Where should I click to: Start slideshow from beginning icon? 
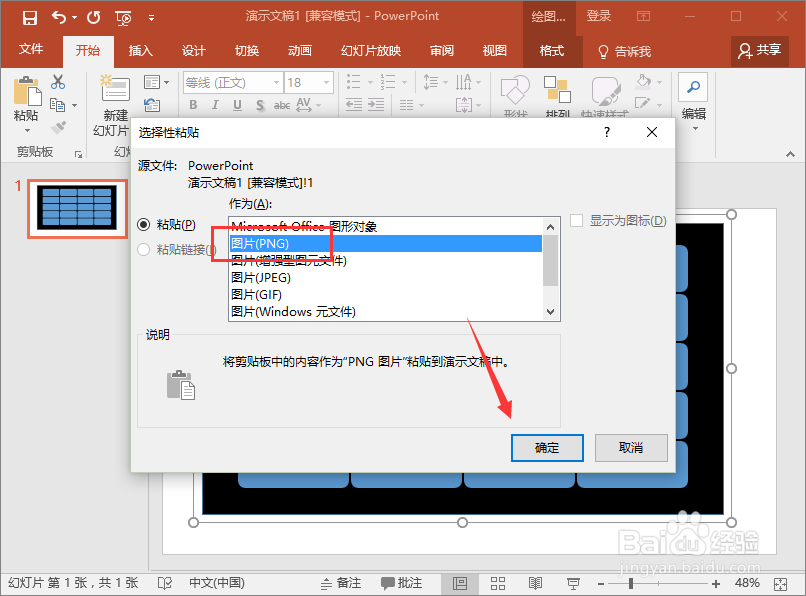123,19
